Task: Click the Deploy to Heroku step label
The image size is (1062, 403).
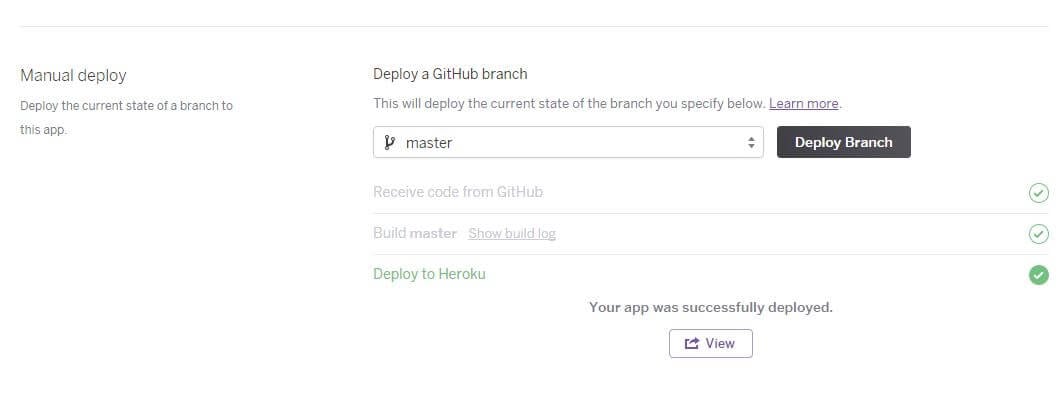Action: pos(429,274)
